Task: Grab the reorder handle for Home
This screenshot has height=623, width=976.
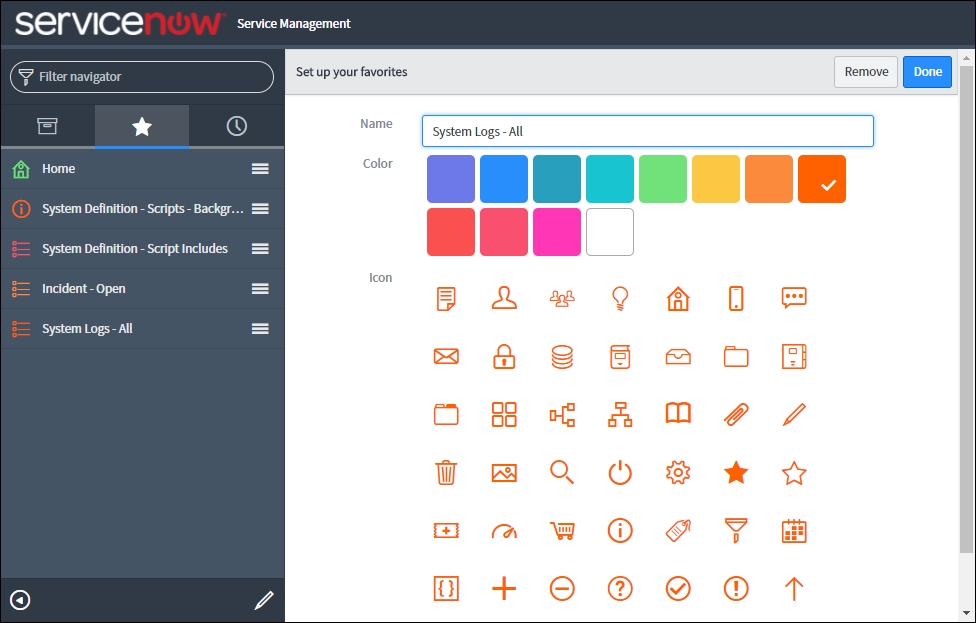Action: click(x=260, y=169)
